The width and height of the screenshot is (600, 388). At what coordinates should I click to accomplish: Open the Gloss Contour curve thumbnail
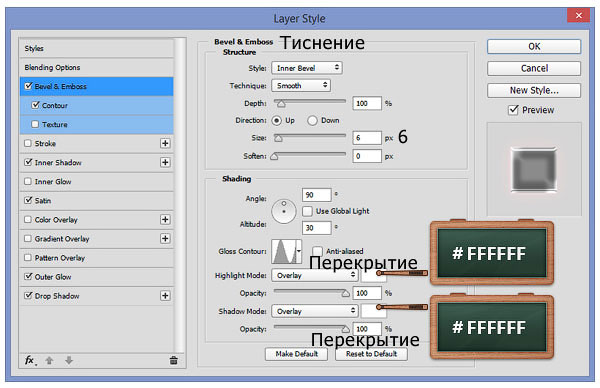point(284,251)
